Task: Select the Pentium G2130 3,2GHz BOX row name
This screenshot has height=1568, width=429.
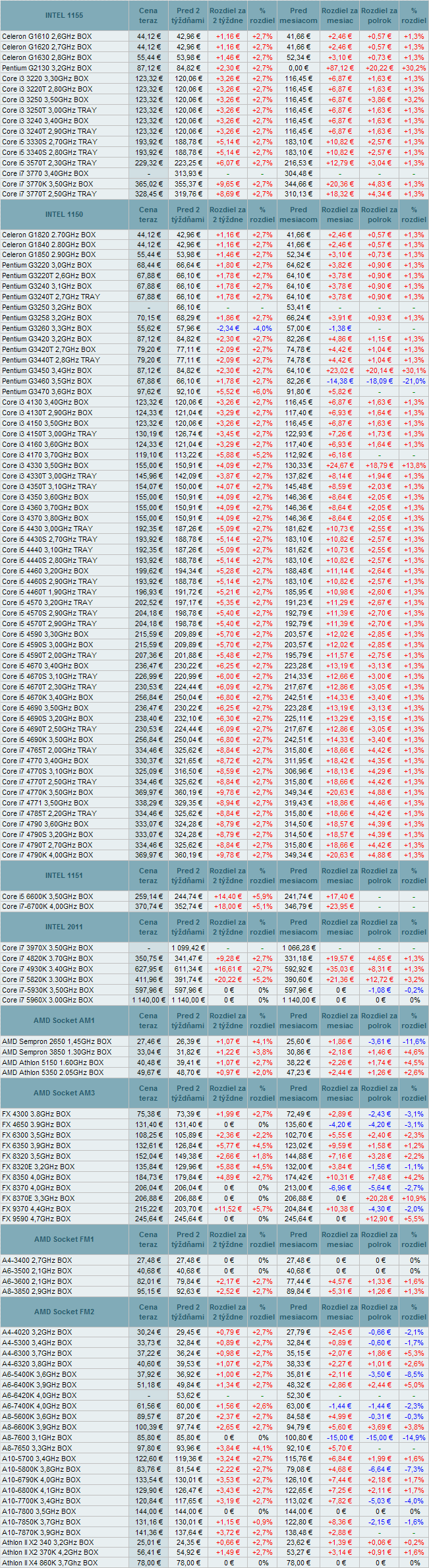Action: (47, 68)
